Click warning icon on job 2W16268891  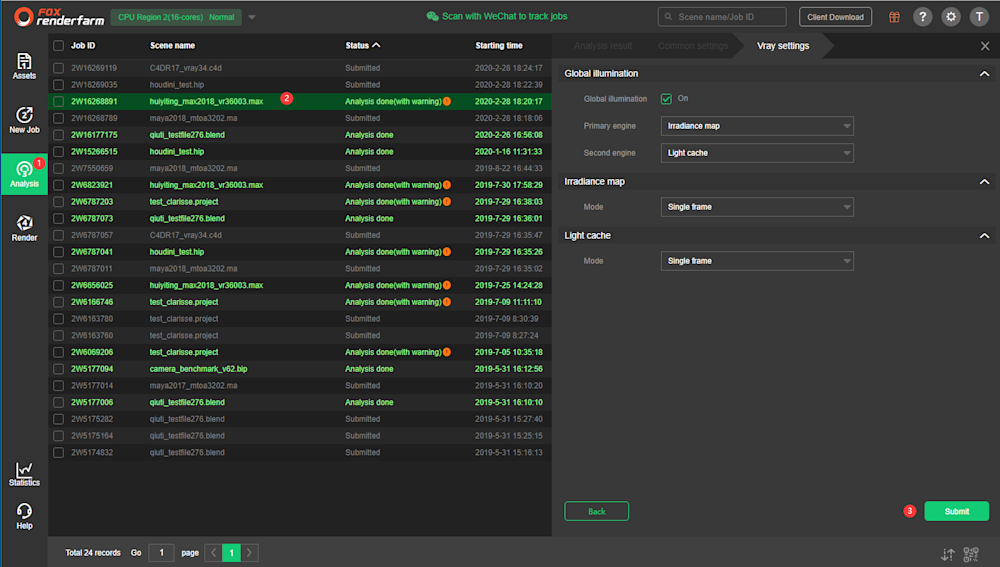pos(447,101)
